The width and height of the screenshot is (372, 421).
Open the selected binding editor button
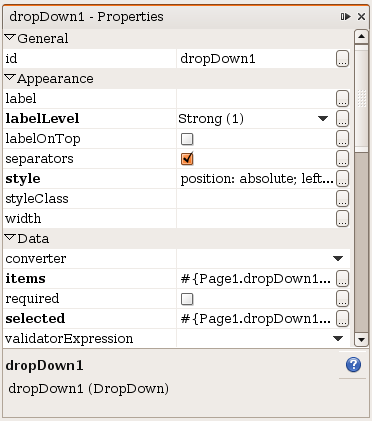click(342, 319)
